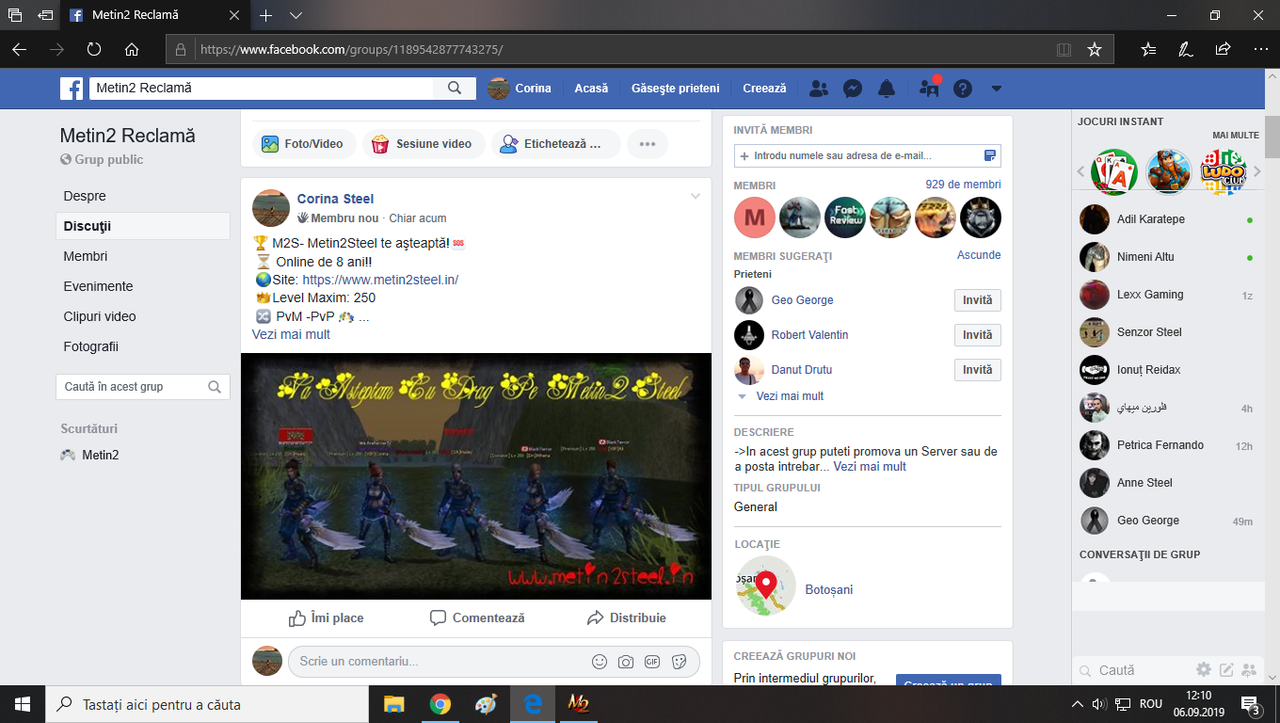The image size is (1280, 723).
Task: Invite Danut Drutu
Action: coord(977,370)
